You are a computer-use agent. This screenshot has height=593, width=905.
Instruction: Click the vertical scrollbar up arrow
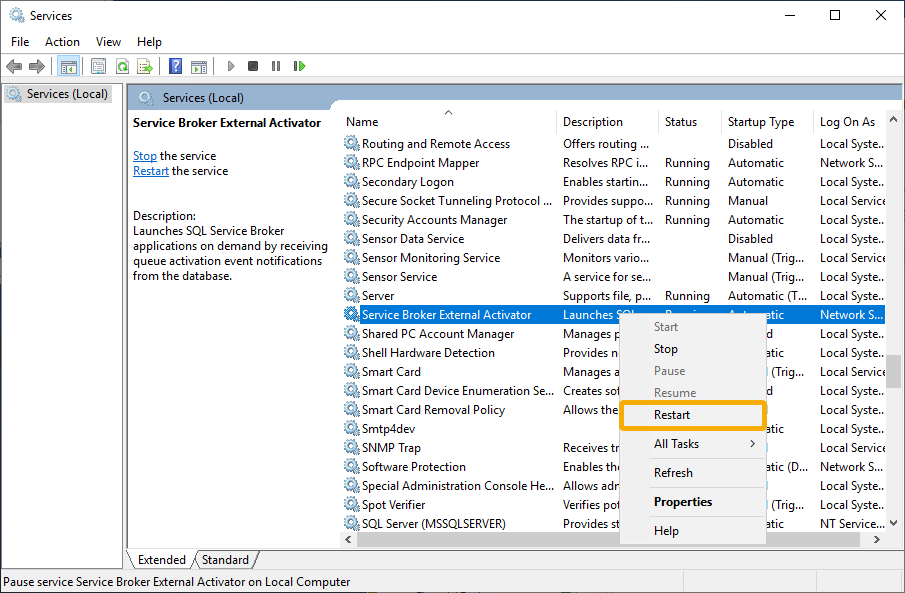coord(893,120)
